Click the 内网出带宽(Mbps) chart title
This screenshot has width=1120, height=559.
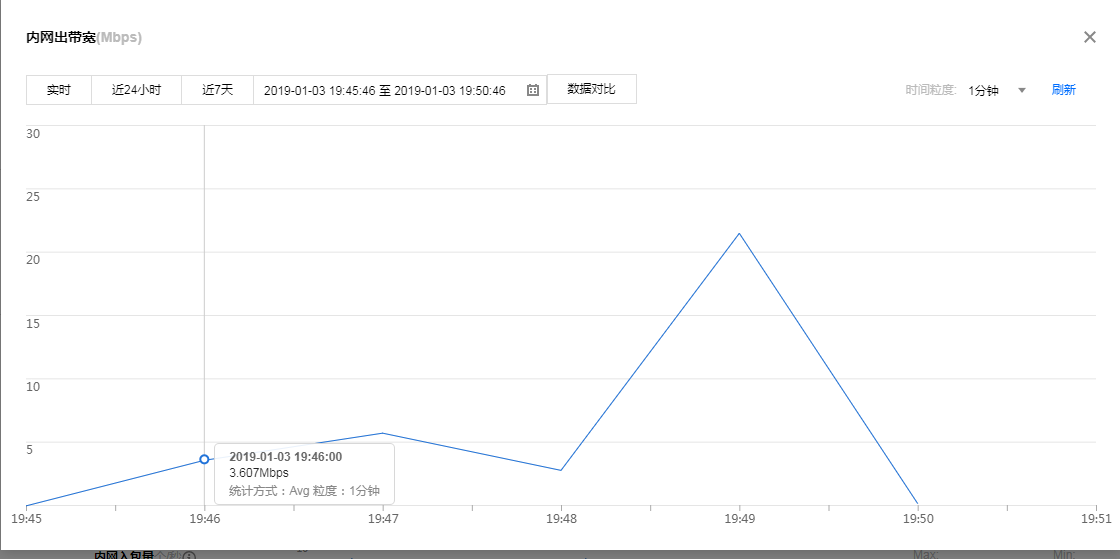[84, 38]
